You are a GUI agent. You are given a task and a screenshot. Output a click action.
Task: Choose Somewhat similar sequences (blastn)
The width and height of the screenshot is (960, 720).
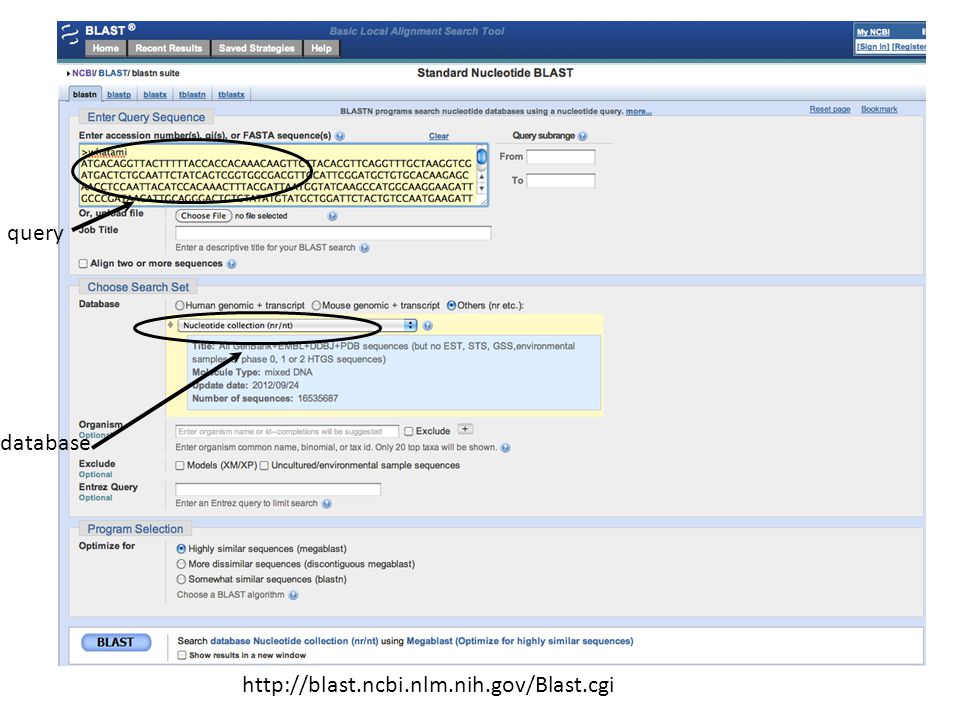181,579
